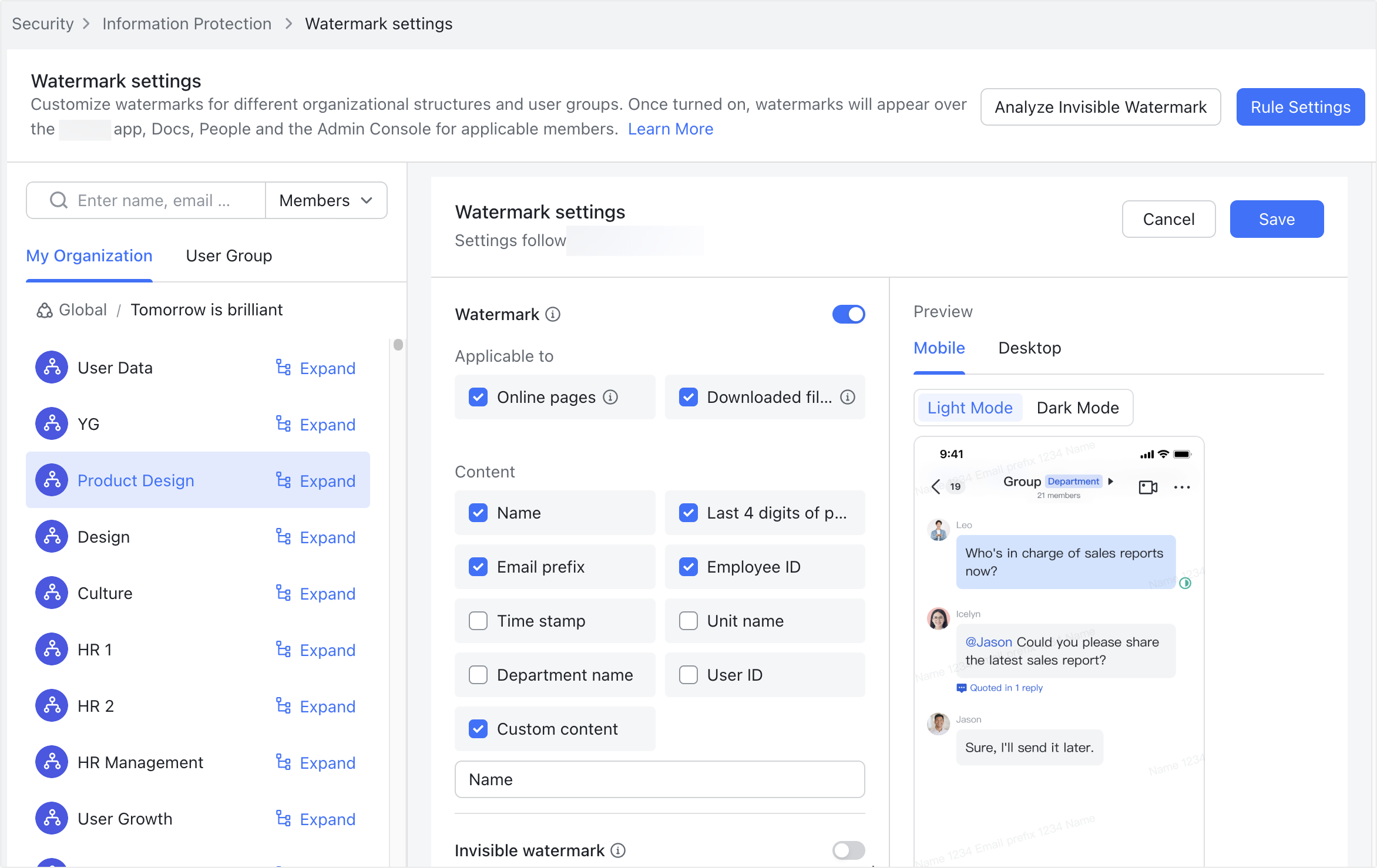This screenshot has height=868, width=1377.
Task: Click the Name custom content input field
Action: tap(659, 779)
